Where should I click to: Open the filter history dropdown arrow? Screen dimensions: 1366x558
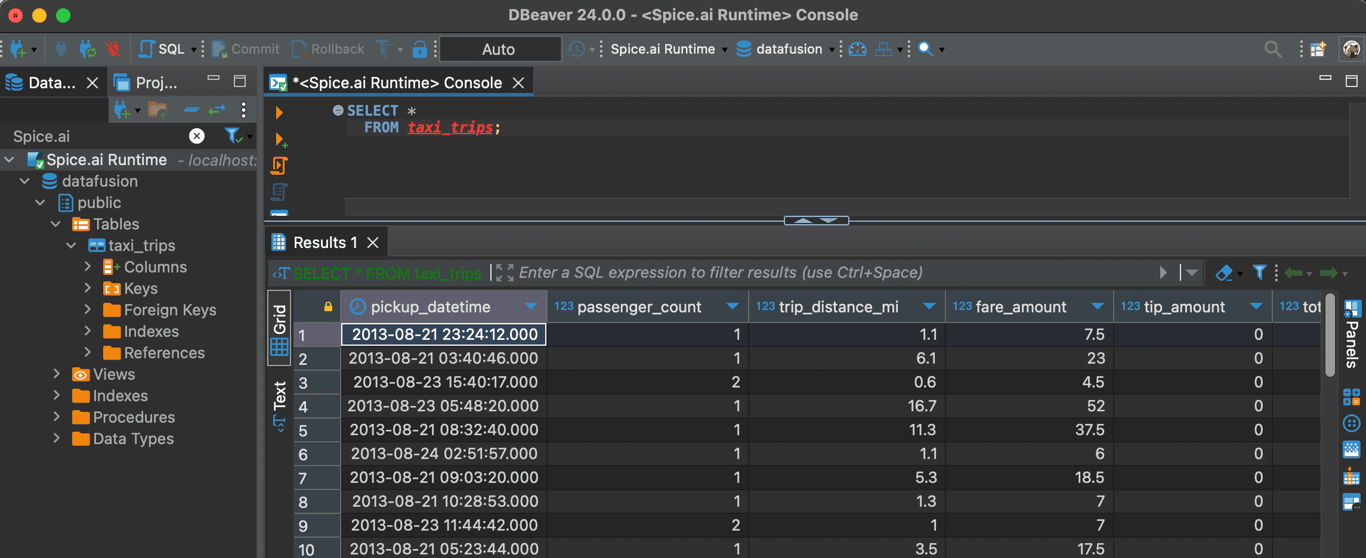click(x=1192, y=273)
